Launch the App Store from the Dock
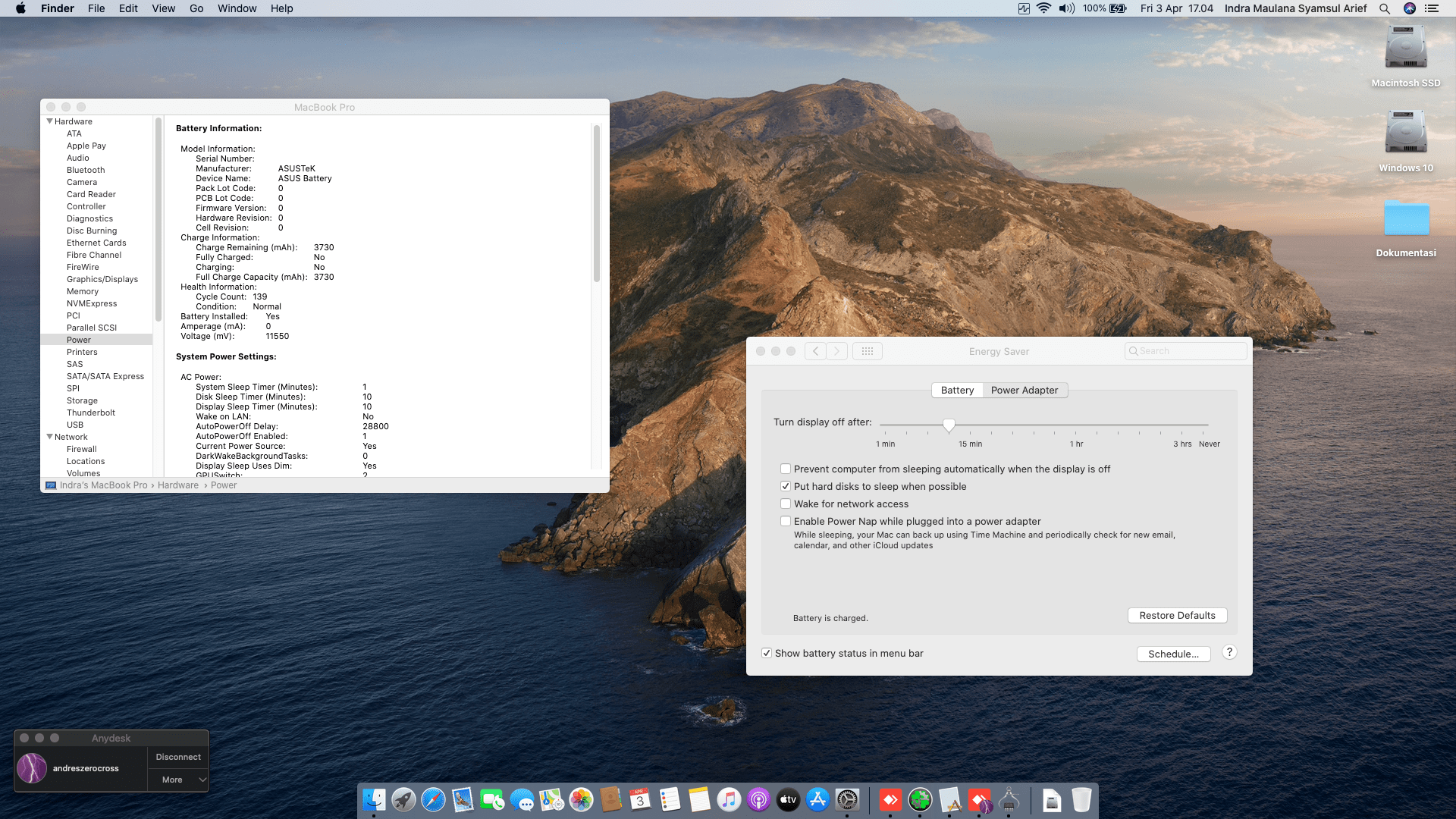The width and height of the screenshot is (1456, 819). 817,799
